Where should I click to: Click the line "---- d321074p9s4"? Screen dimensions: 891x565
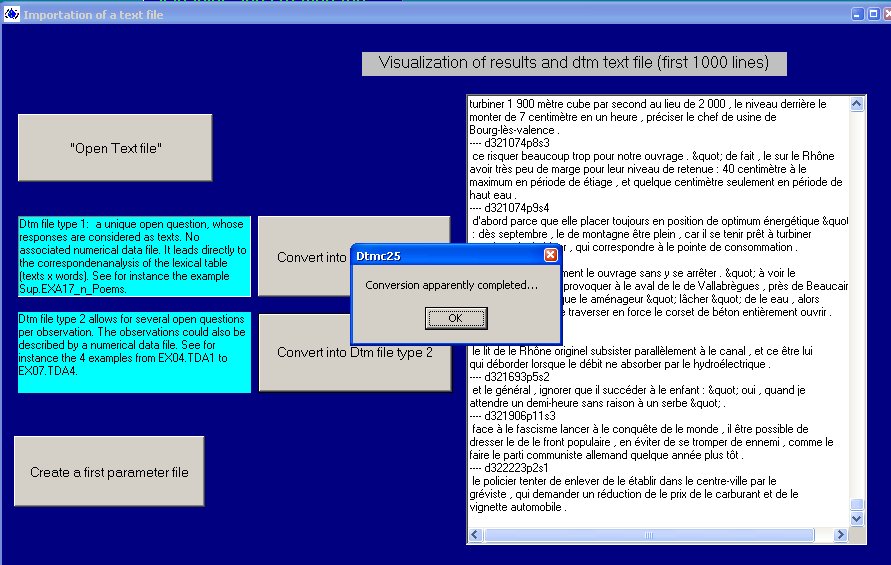click(510, 208)
